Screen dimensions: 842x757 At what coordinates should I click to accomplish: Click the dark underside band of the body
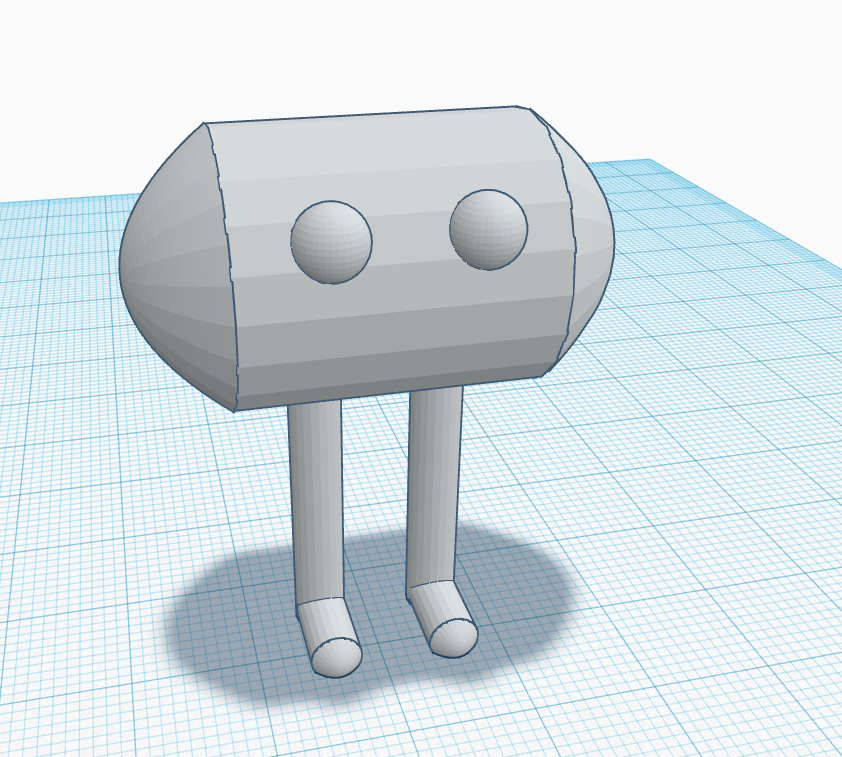tap(392, 384)
